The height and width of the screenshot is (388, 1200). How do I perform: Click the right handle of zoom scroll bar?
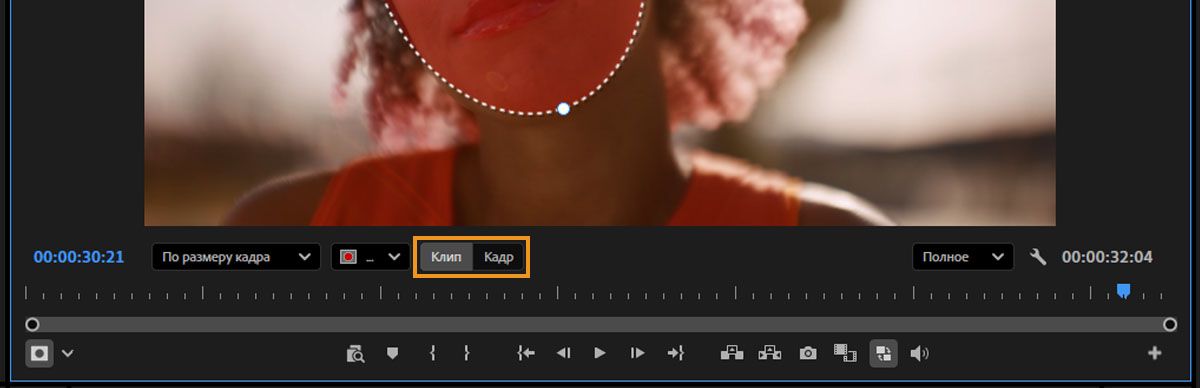pos(1170,324)
